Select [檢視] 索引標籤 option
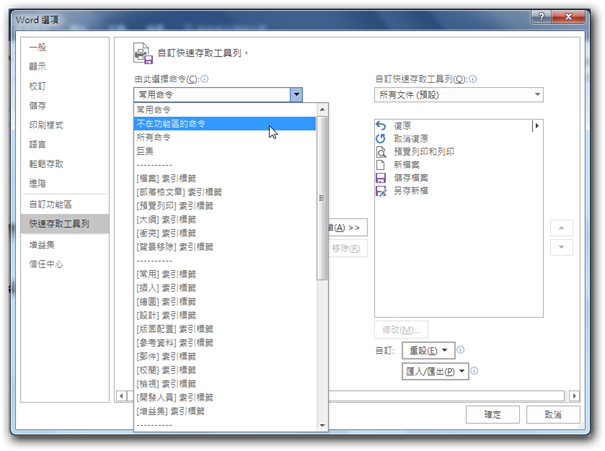 [x=225, y=383]
